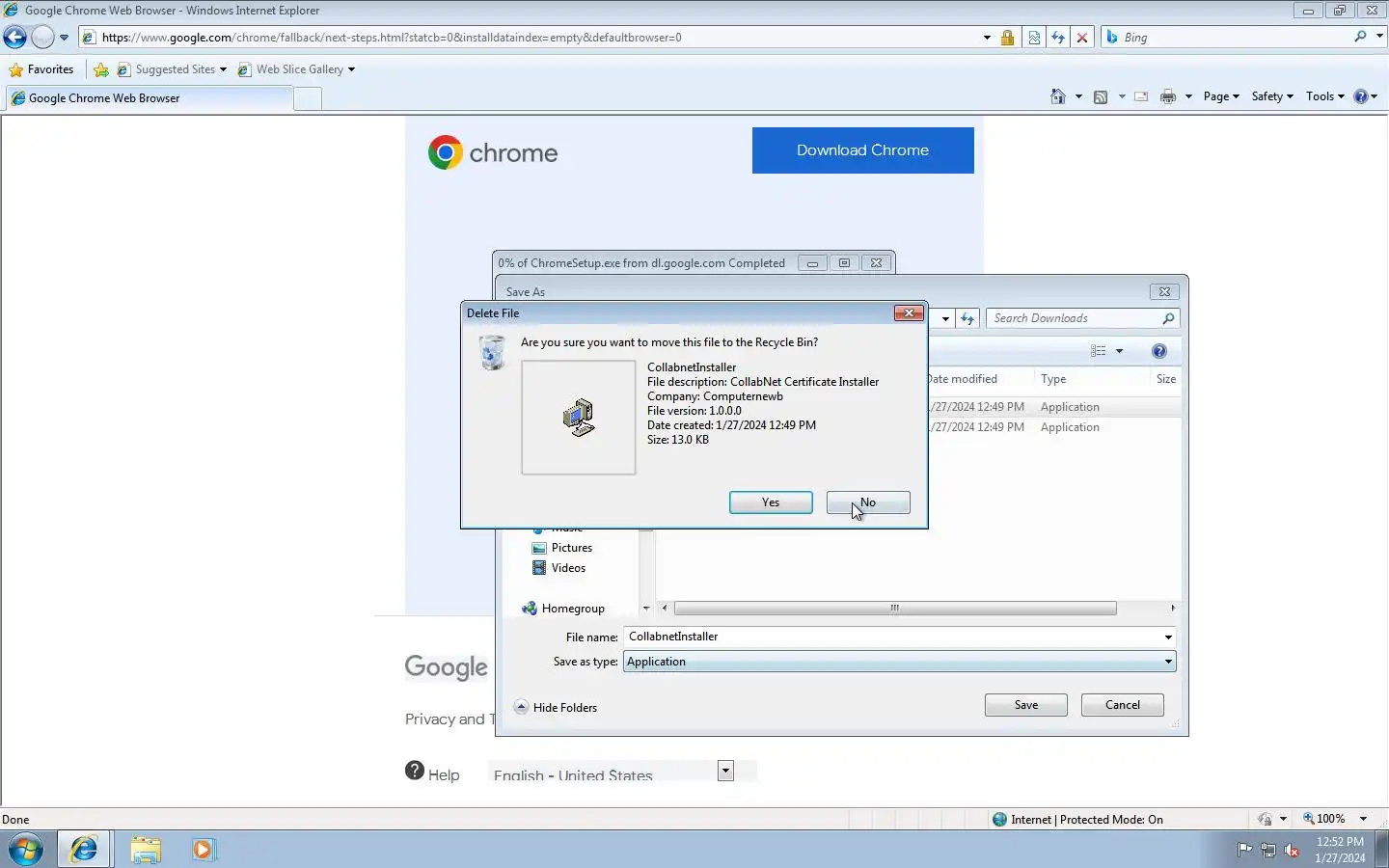This screenshot has height=868, width=1389.
Task: Open Windows Media Player from the taskbar
Action: [203, 850]
